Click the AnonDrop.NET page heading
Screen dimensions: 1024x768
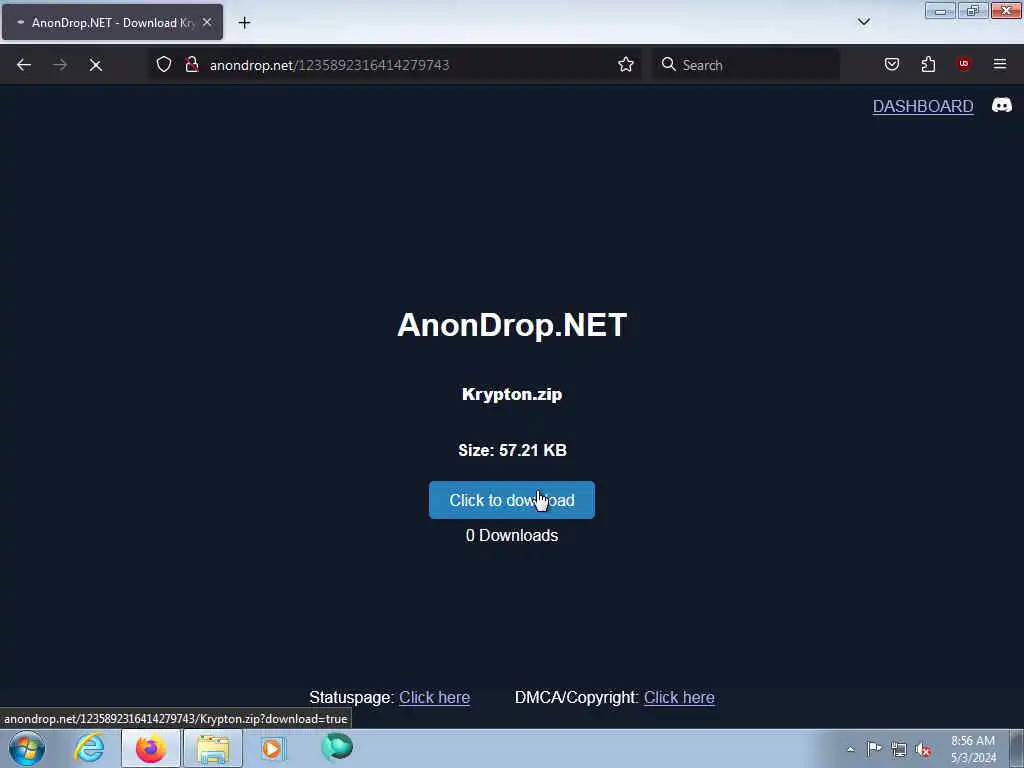click(x=512, y=325)
